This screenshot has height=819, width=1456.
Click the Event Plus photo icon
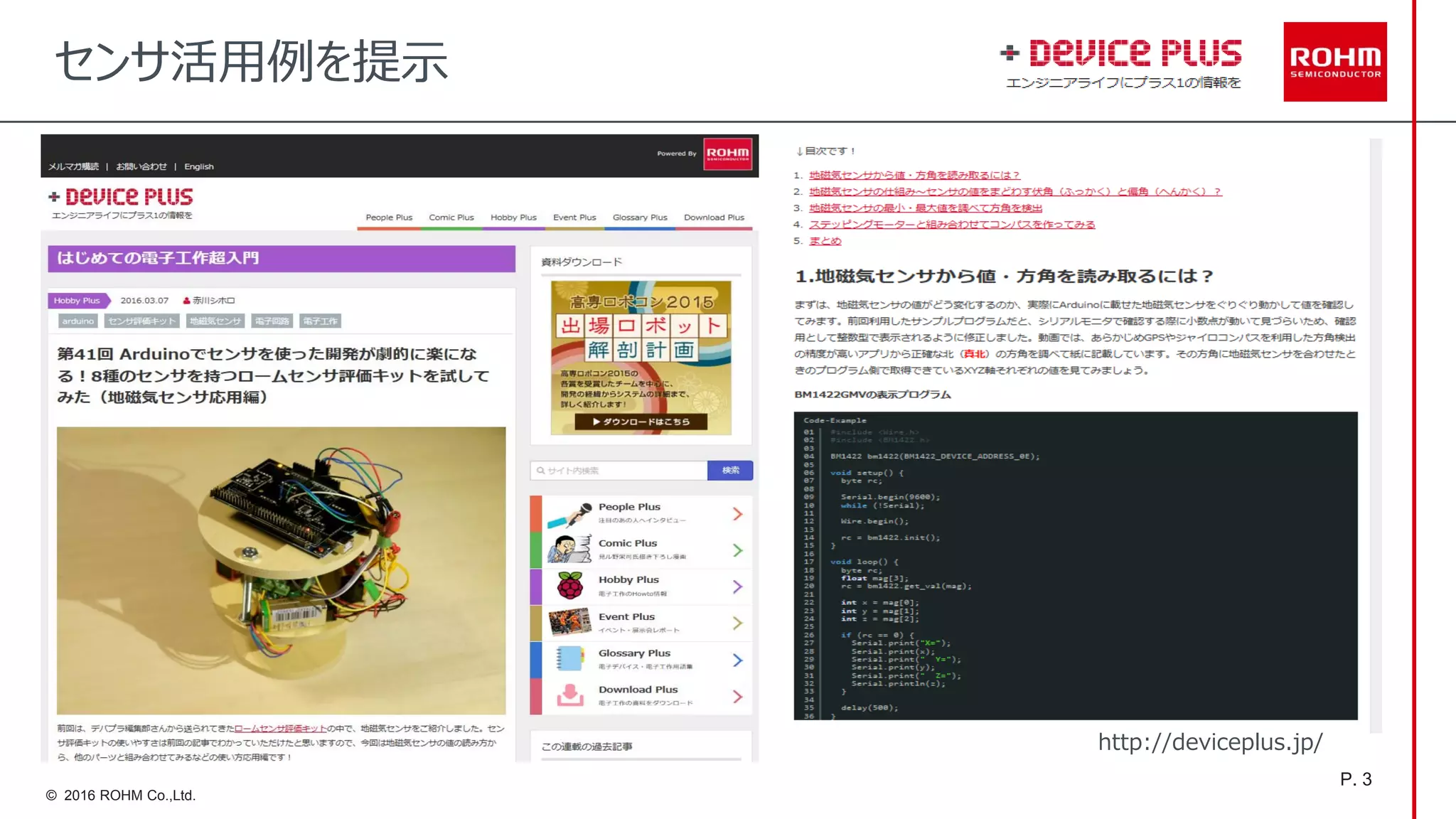coord(569,623)
